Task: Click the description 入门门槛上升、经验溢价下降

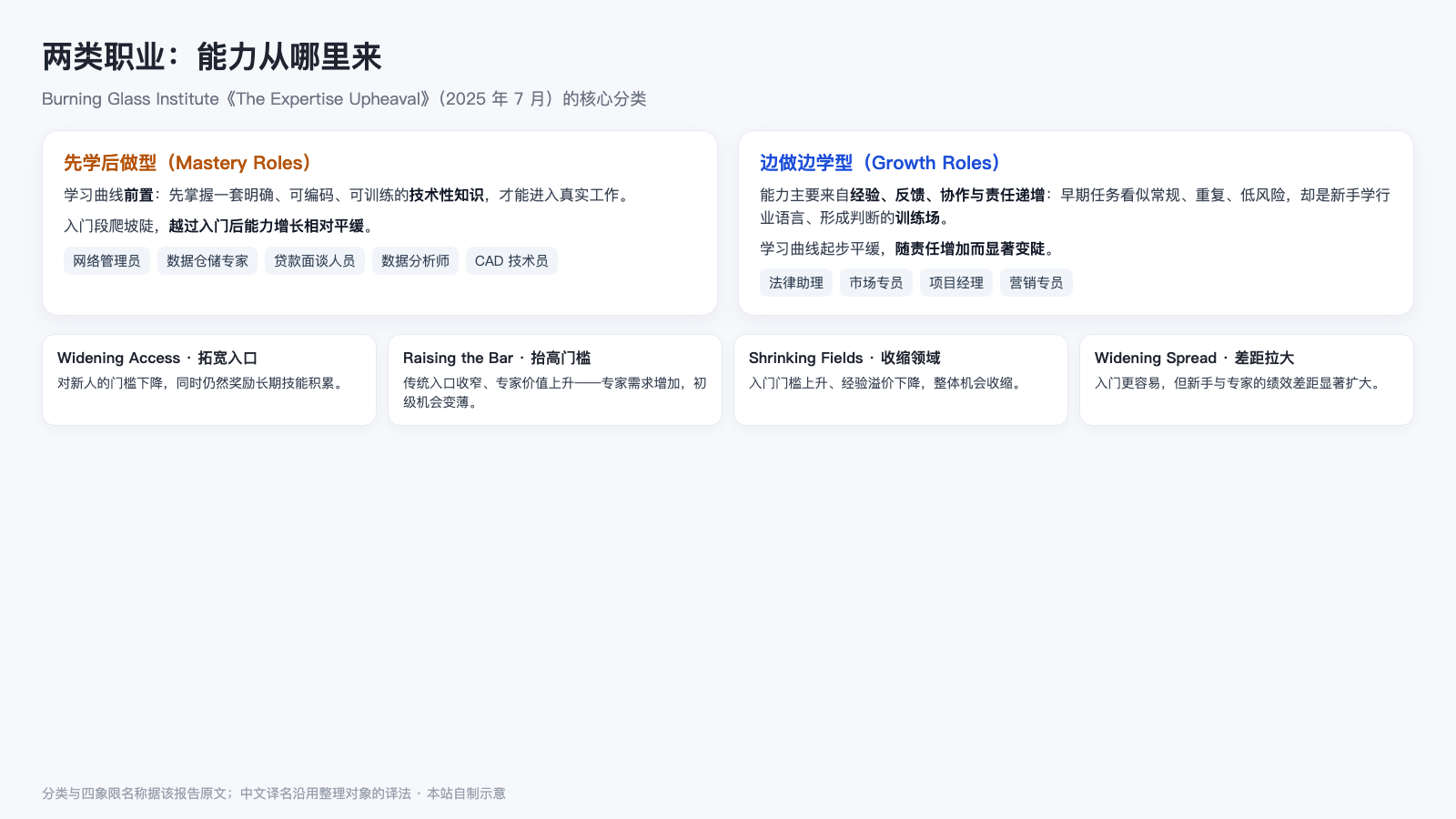Action: (888, 383)
